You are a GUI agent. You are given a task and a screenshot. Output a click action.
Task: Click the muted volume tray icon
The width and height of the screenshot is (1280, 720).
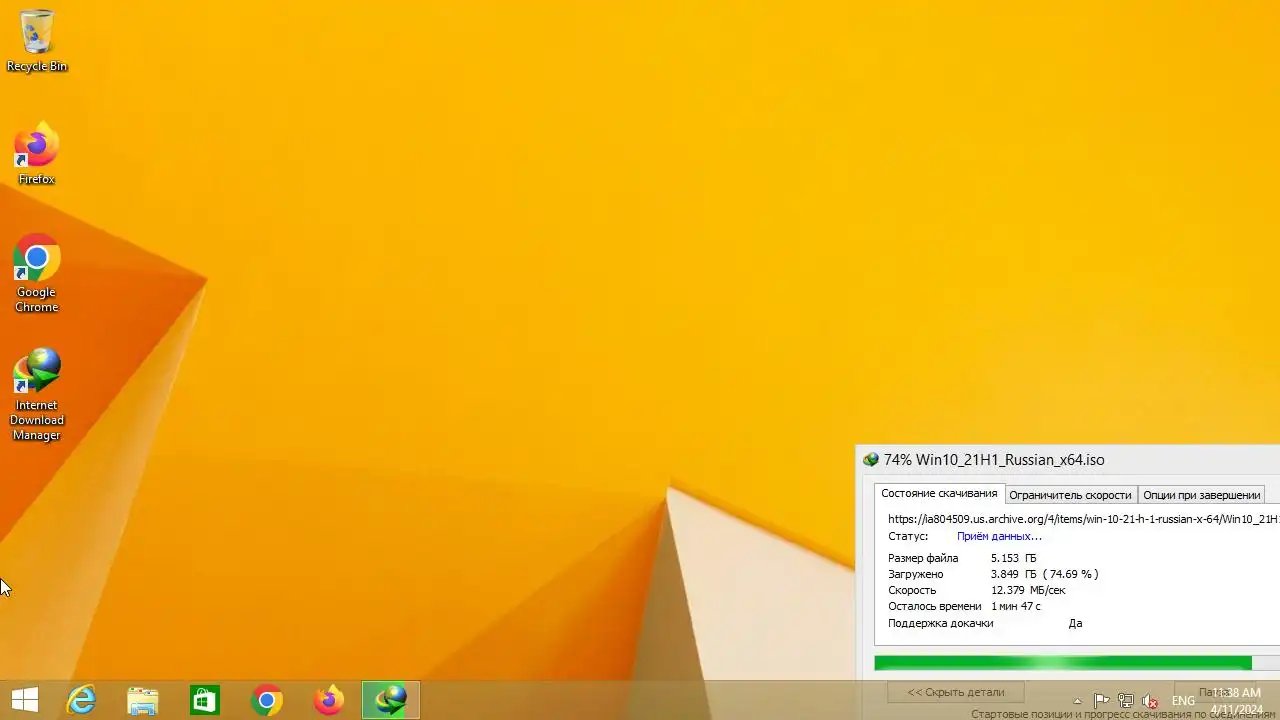point(1150,701)
